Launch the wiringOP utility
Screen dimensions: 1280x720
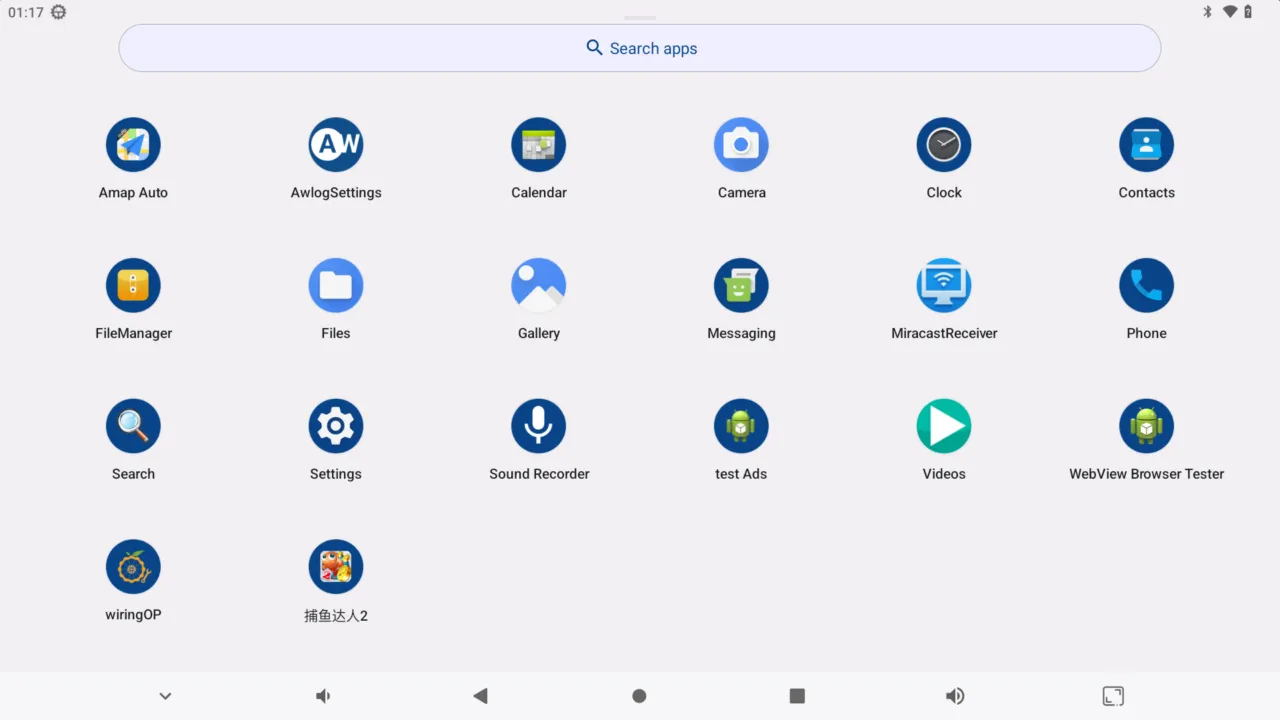[133, 566]
